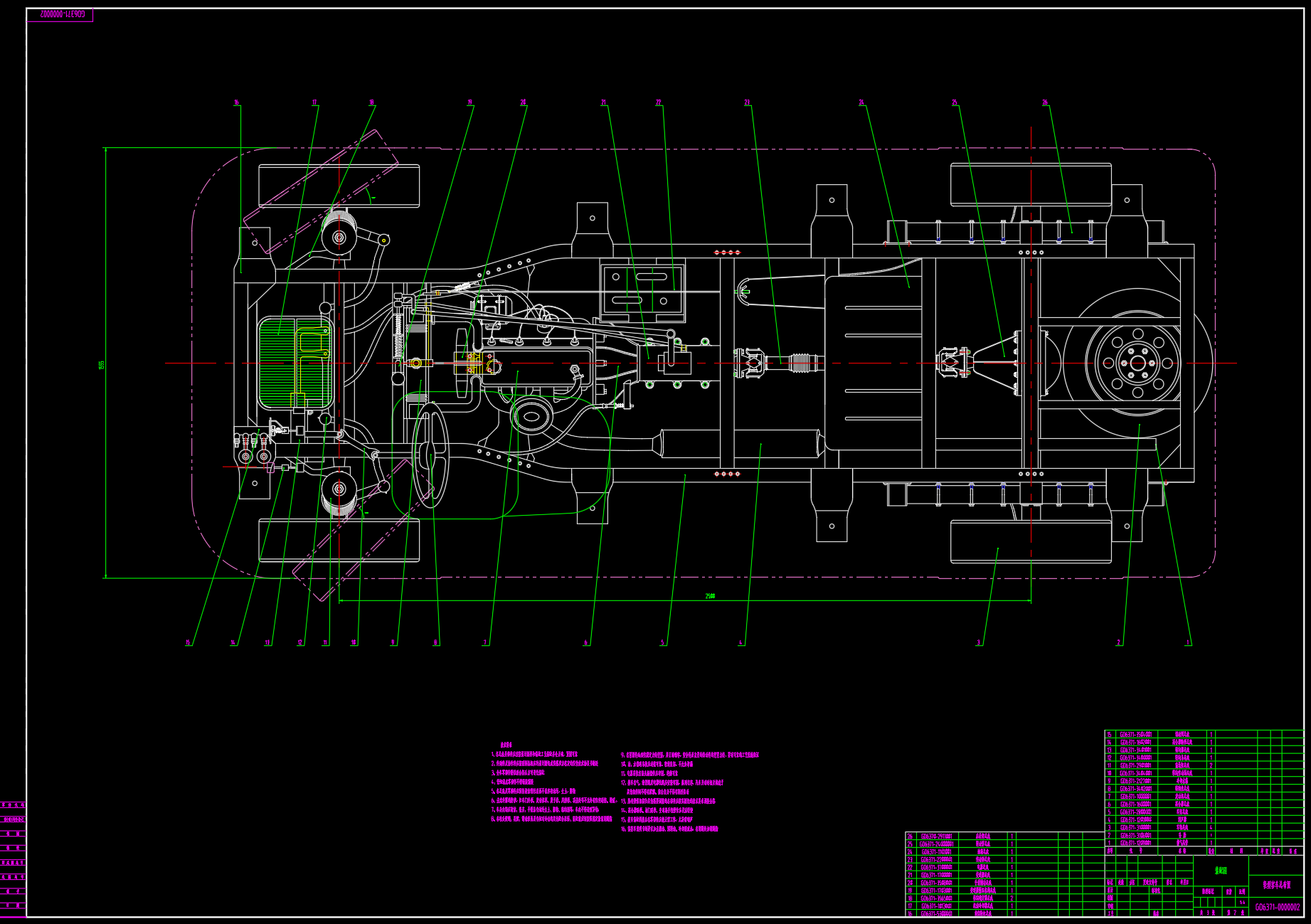Select the mirrored drawing number box at top left
The height and width of the screenshot is (924, 1311).
[60, 14]
